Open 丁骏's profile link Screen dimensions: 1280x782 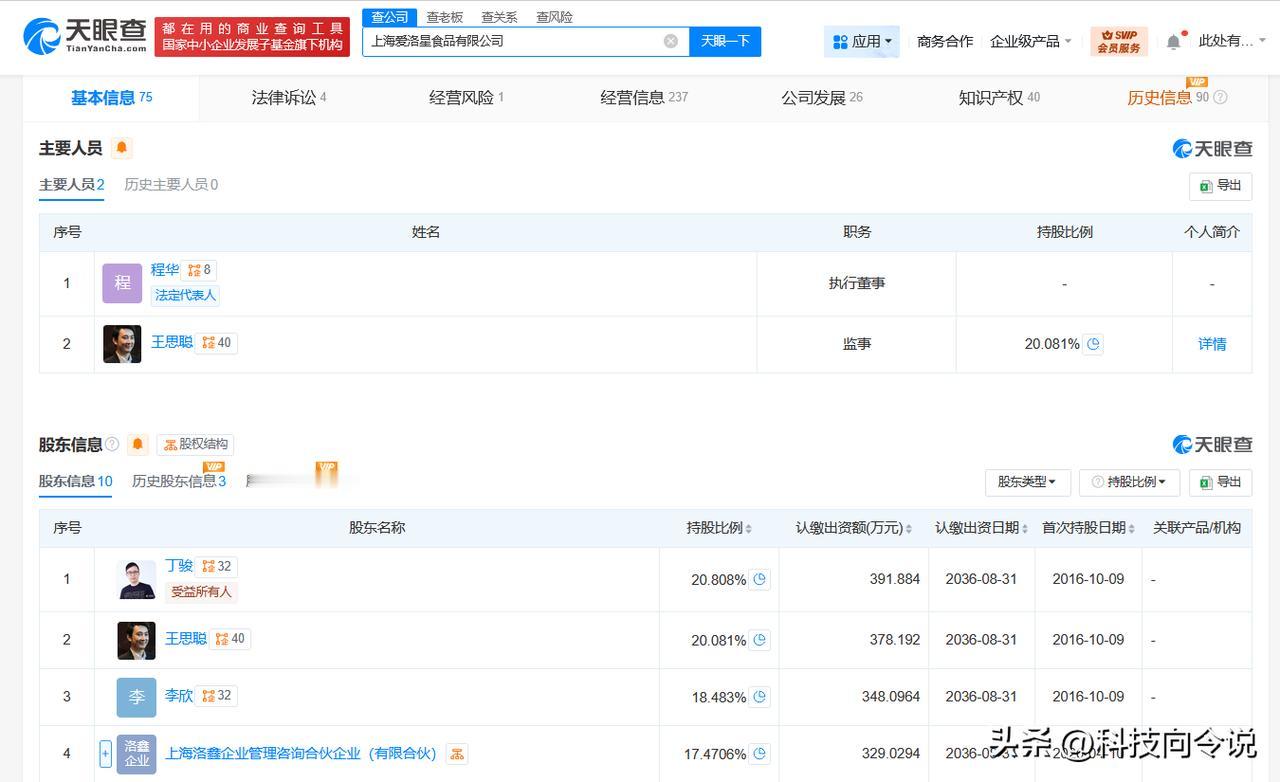coord(179,566)
